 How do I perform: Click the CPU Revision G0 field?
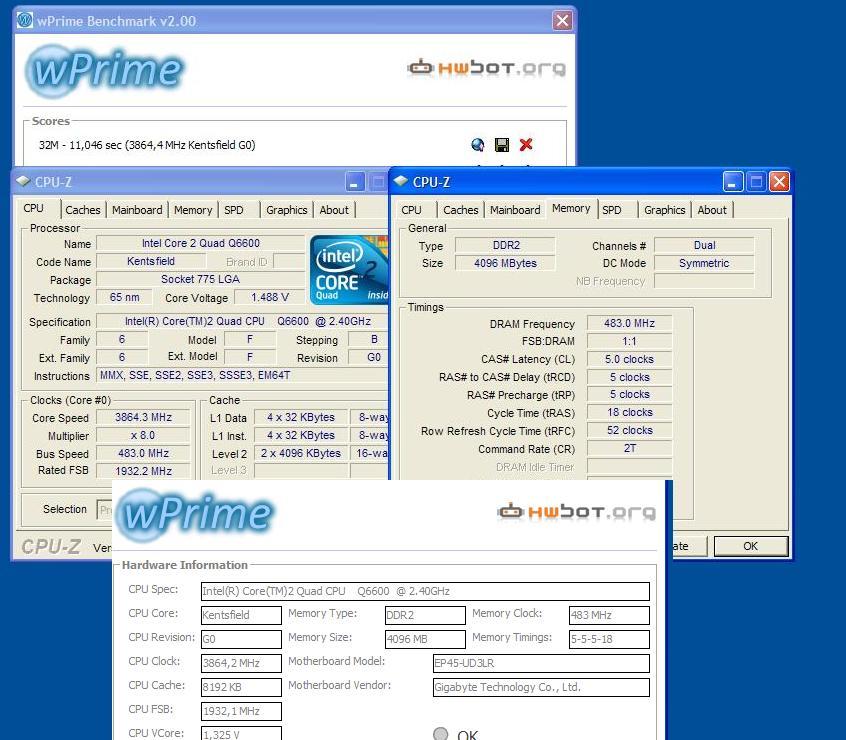pyautogui.click(x=241, y=639)
